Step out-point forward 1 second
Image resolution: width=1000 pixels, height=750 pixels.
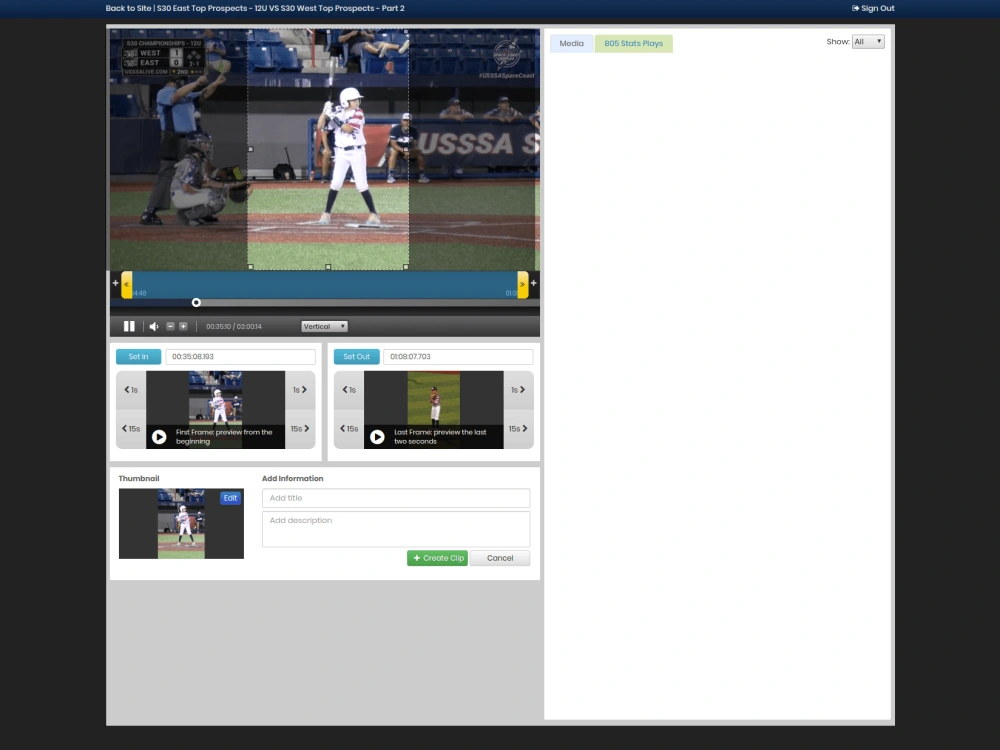(518, 390)
